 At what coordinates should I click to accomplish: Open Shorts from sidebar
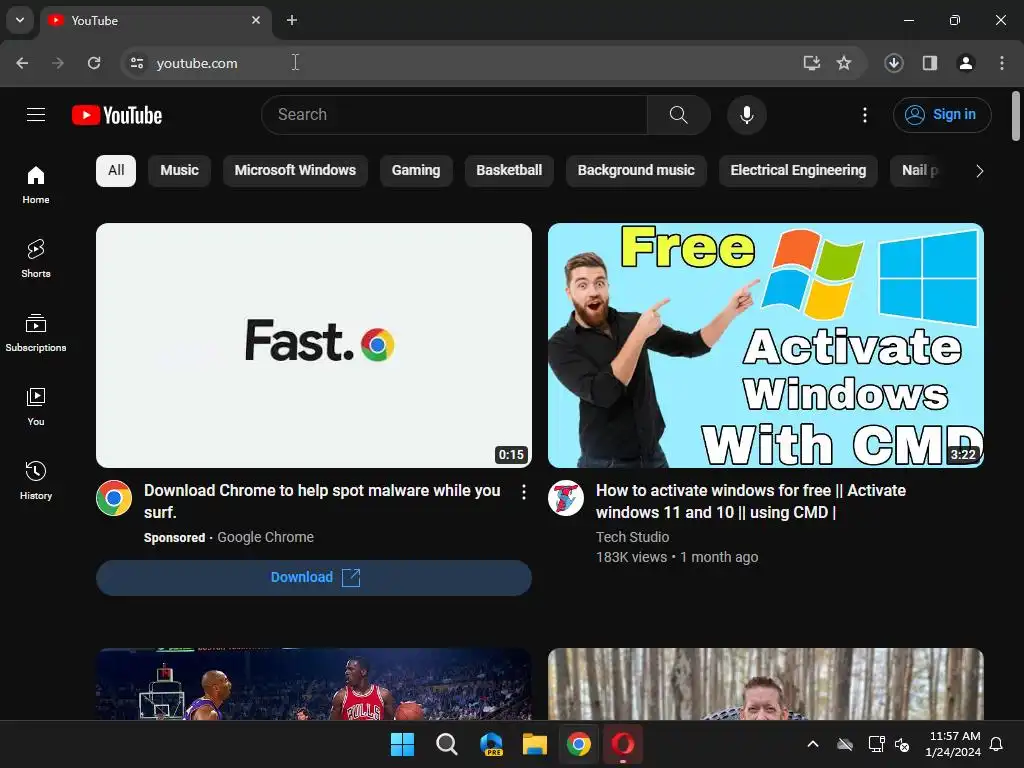[x=36, y=259]
